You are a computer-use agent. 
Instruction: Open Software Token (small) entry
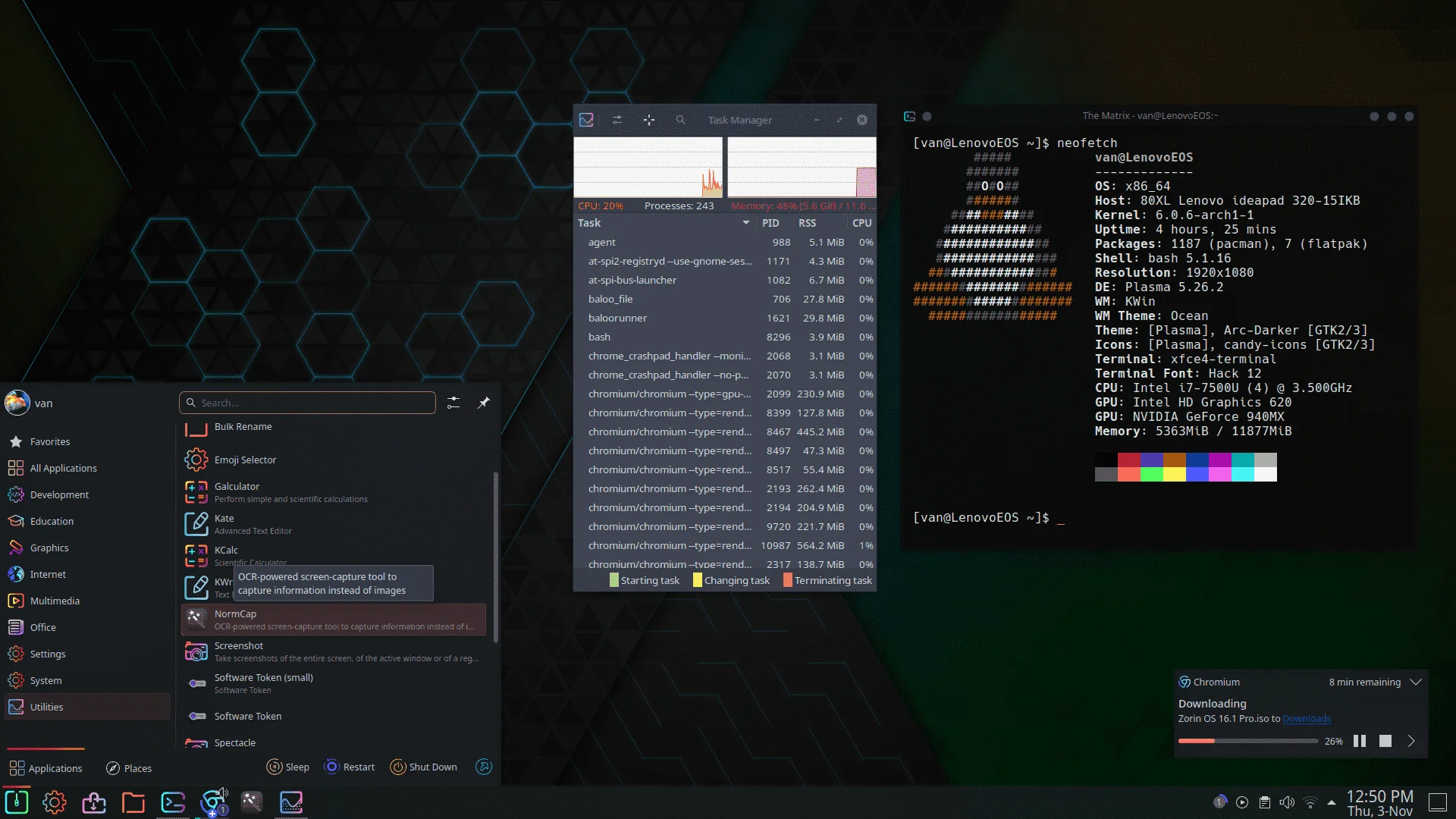click(334, 683)
